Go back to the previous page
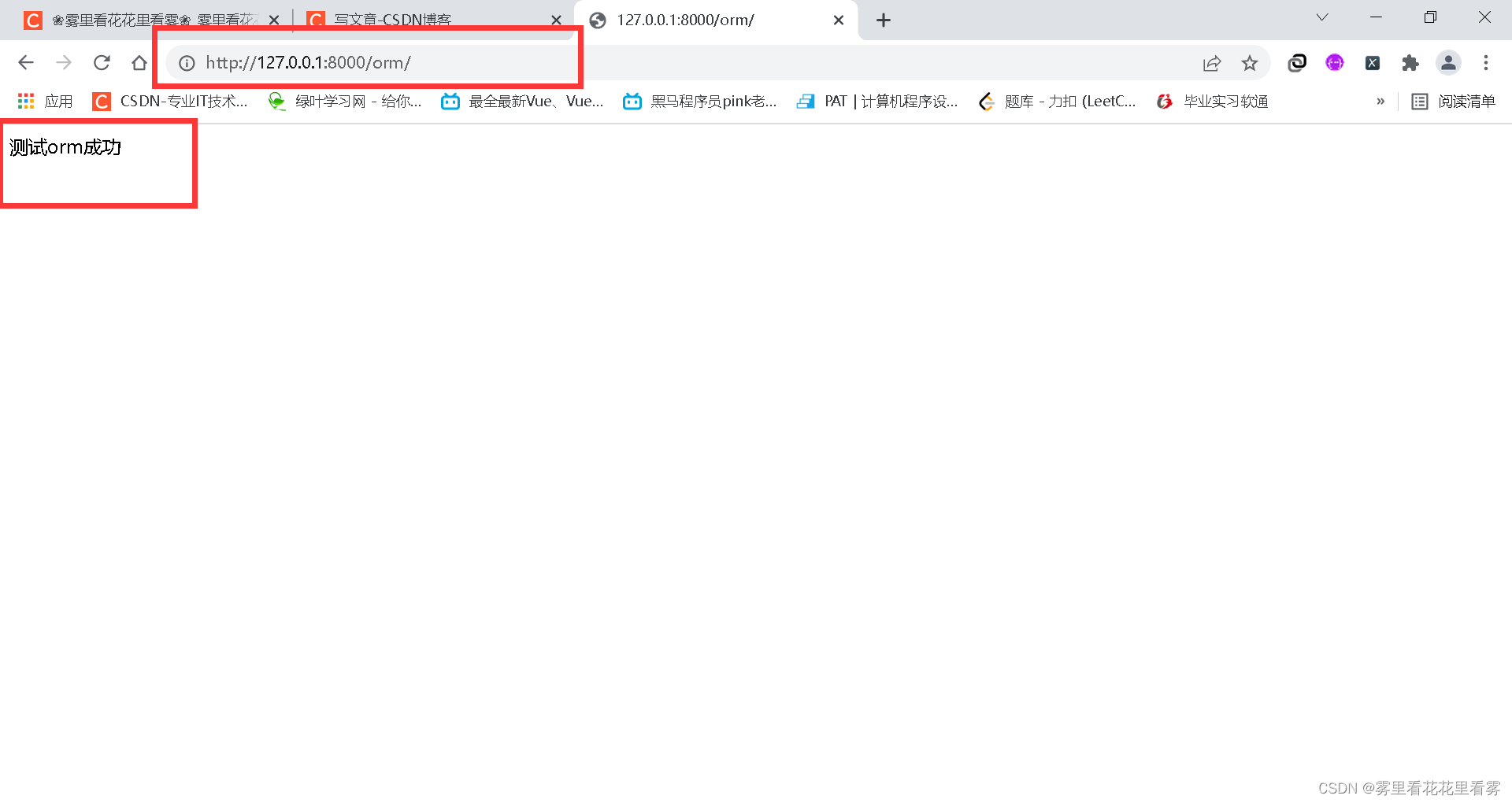Viewport: 1512px width, 803px height. coord(26,63)
